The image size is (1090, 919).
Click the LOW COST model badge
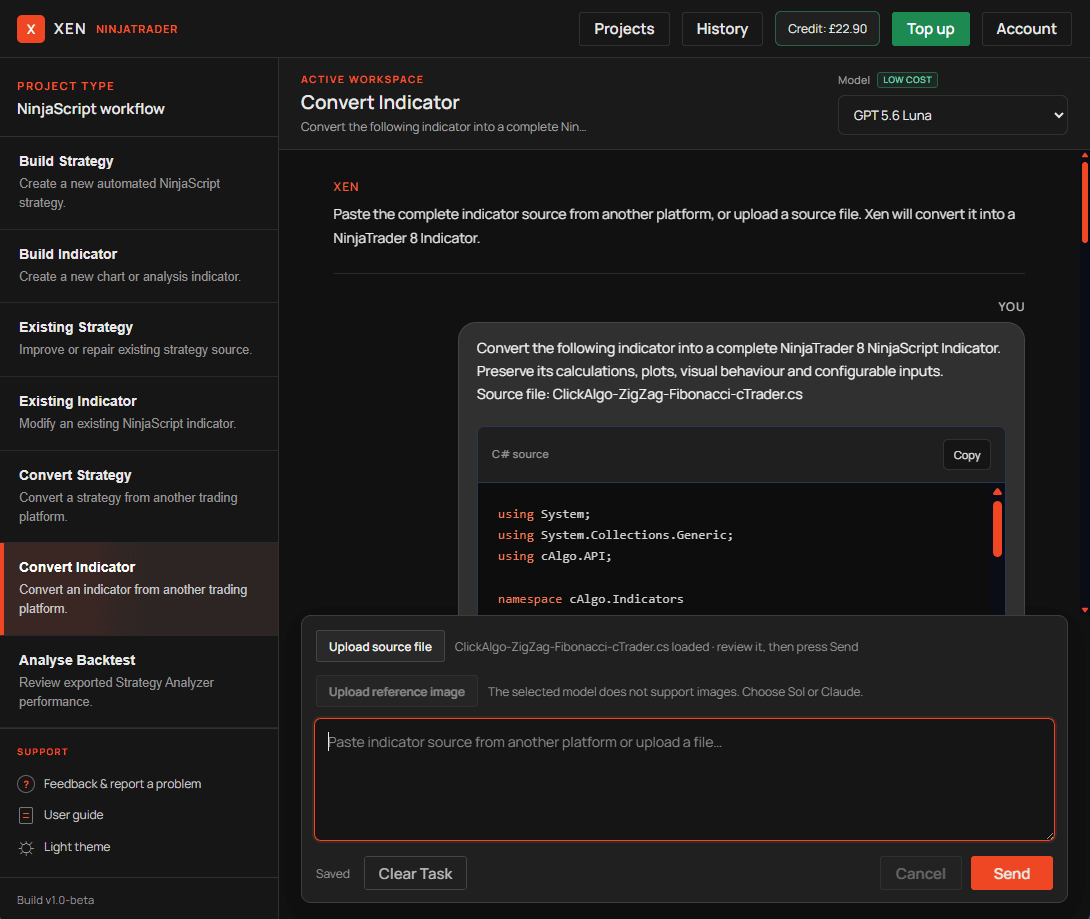click(907, 80)
